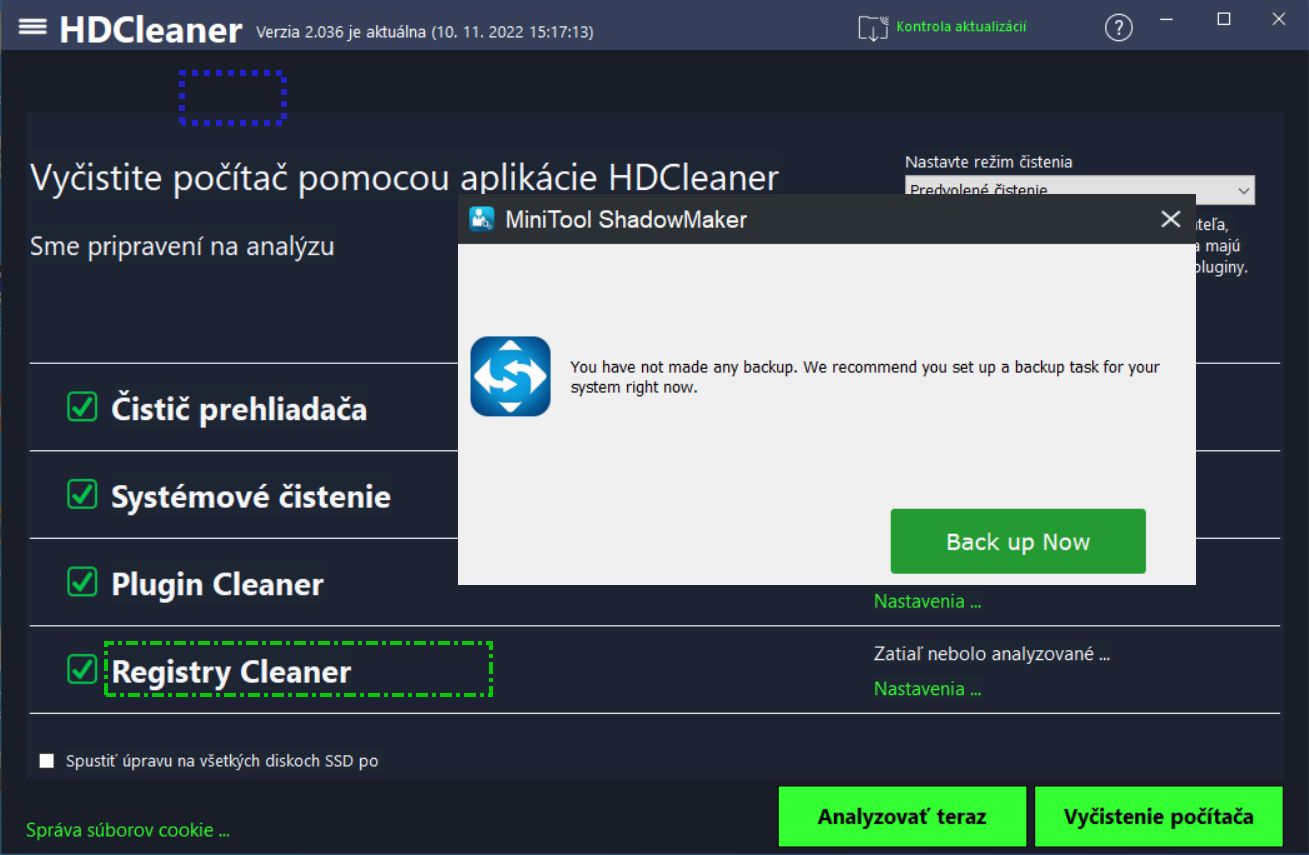Open the cleaning mode dropdown
The height and width of the screenshot is (855, 1309).
point(1079,189)
